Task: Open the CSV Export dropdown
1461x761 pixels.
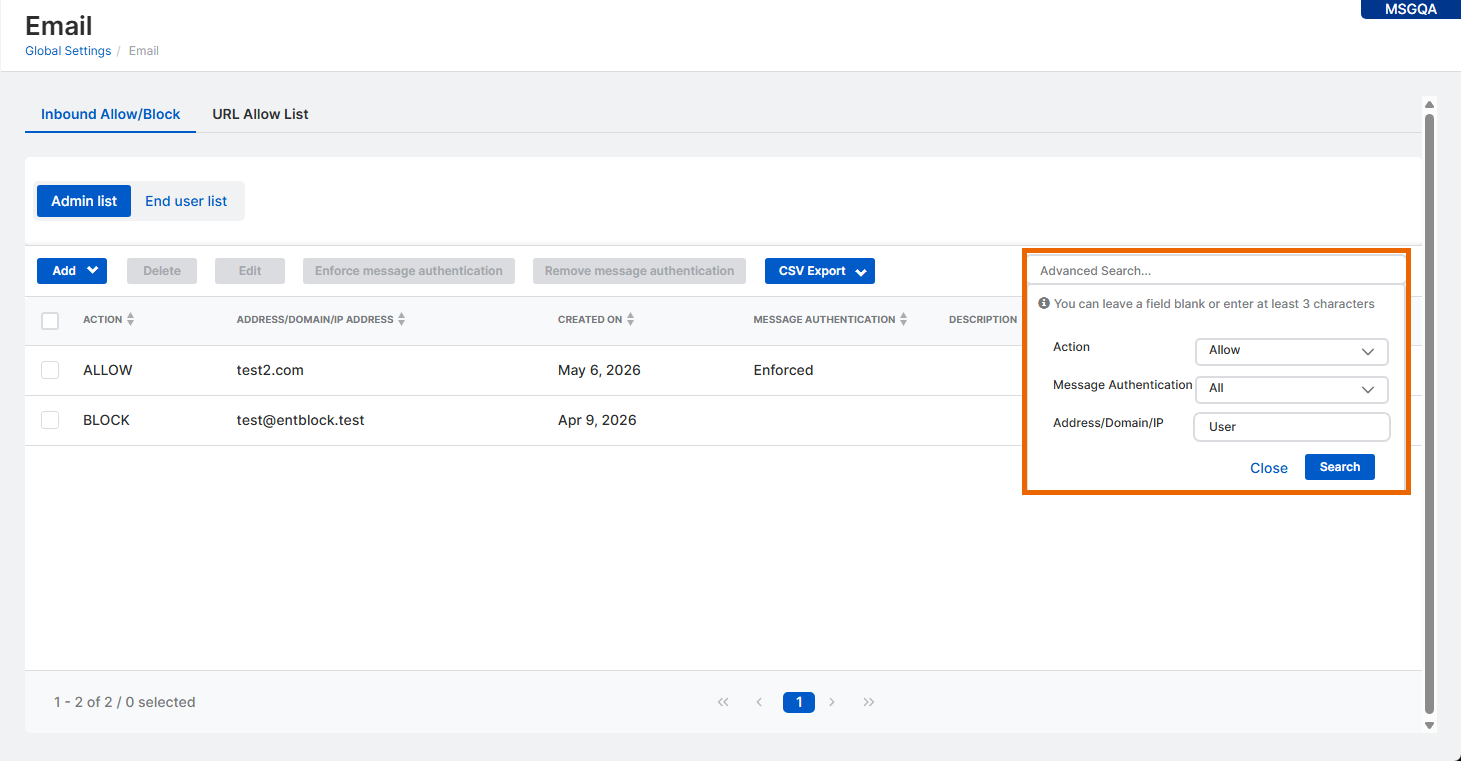Action: pos(820,271)
